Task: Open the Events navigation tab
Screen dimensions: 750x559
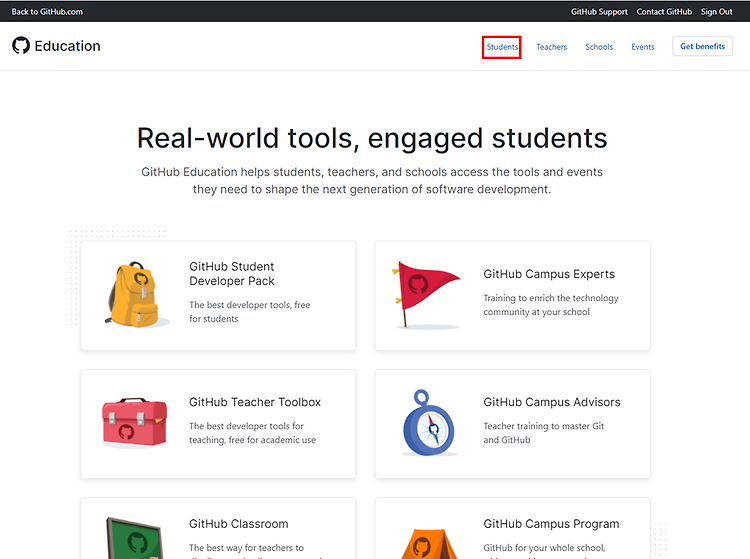Action: (x=642, y=47)
